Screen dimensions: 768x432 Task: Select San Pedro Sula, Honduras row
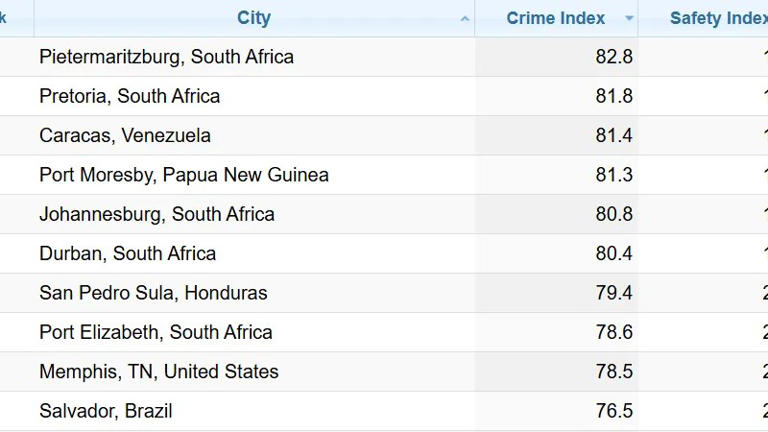(x=153, y=293)
